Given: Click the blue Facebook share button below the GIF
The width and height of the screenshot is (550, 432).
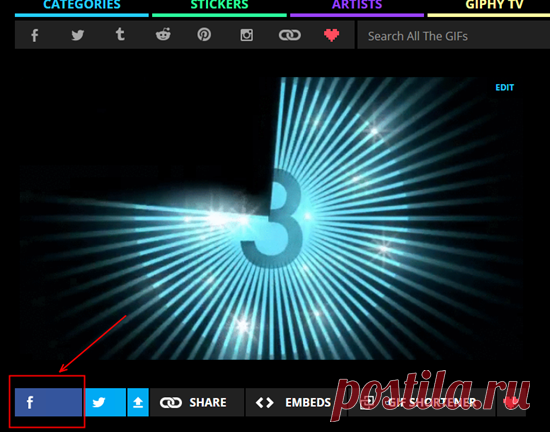Looking at the screenshot, I should click(48, 402).
